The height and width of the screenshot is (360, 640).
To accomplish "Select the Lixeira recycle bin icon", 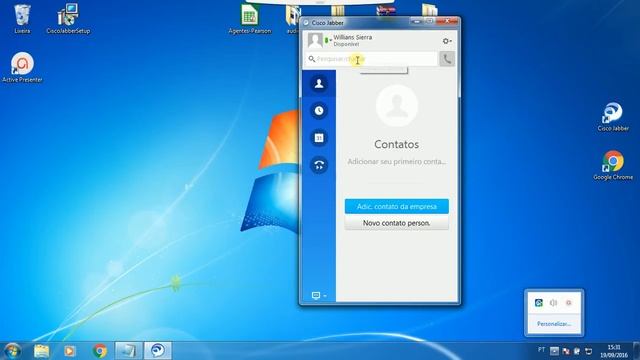I will coord(22,19).
